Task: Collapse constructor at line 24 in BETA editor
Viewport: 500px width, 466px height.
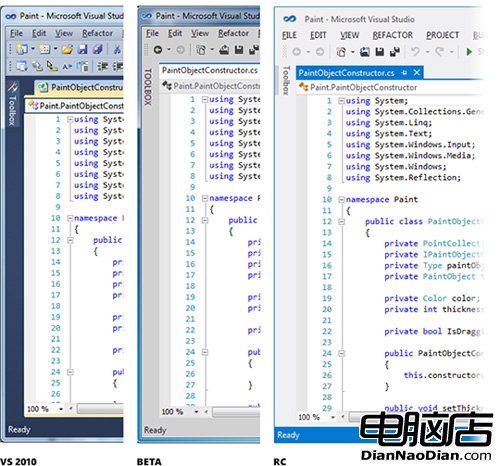Action: pyautogui.click(x=205, y=352)
